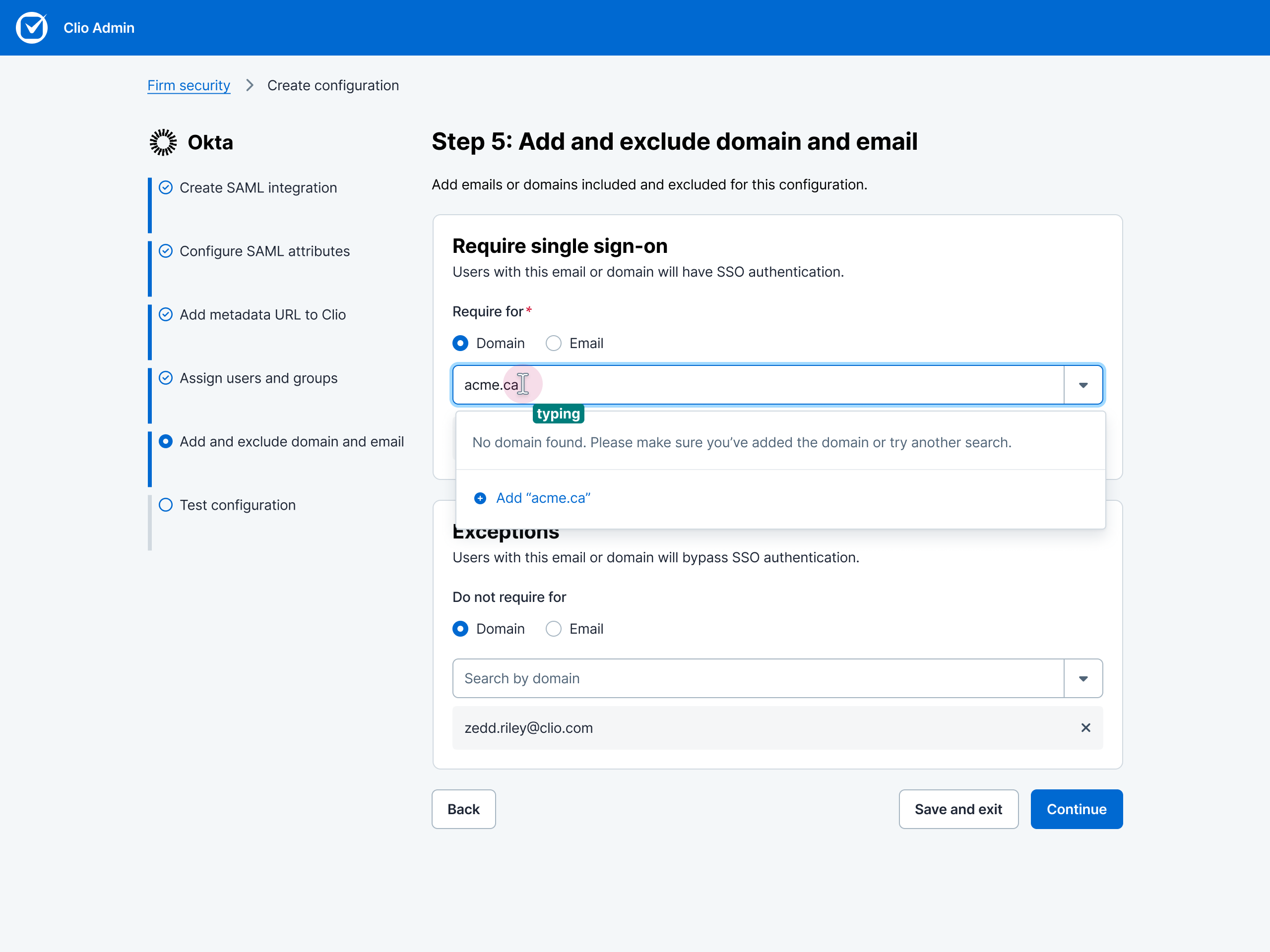Go to Assign users and groups step
Image resolution: width=1270 pixels, height=952 pixels.
(259, 378)
